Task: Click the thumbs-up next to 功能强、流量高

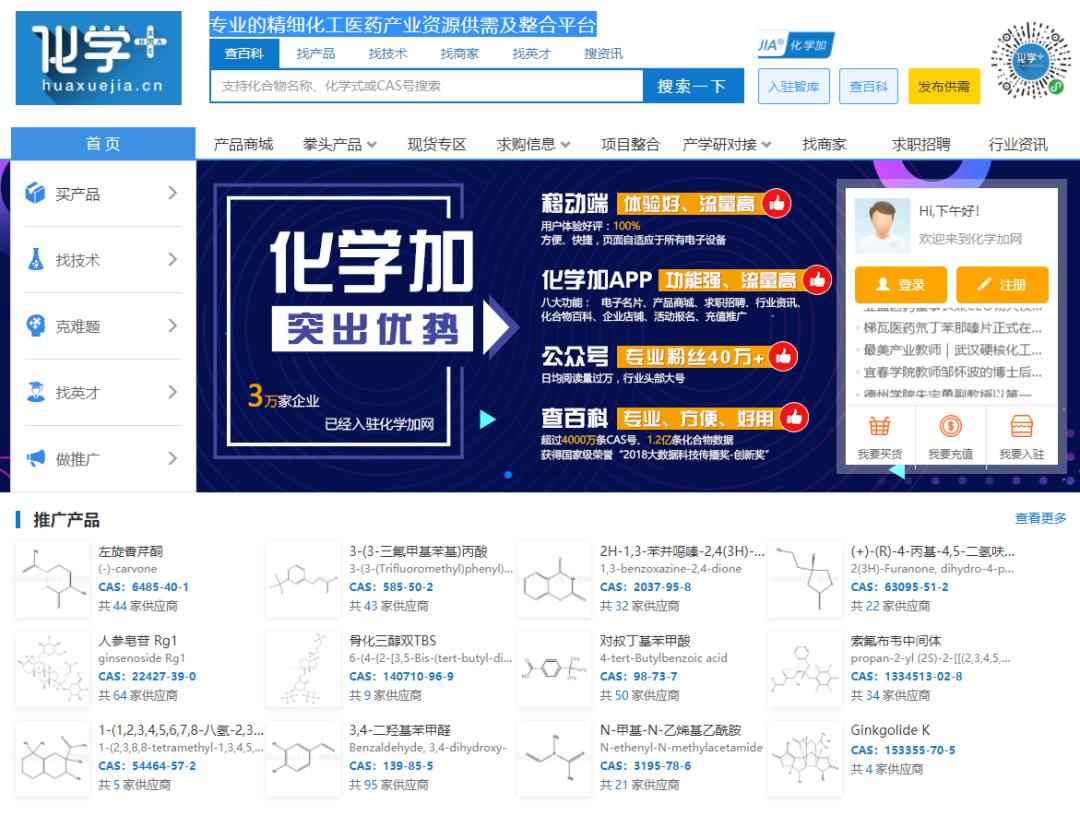Action: (x=817, y=280)
